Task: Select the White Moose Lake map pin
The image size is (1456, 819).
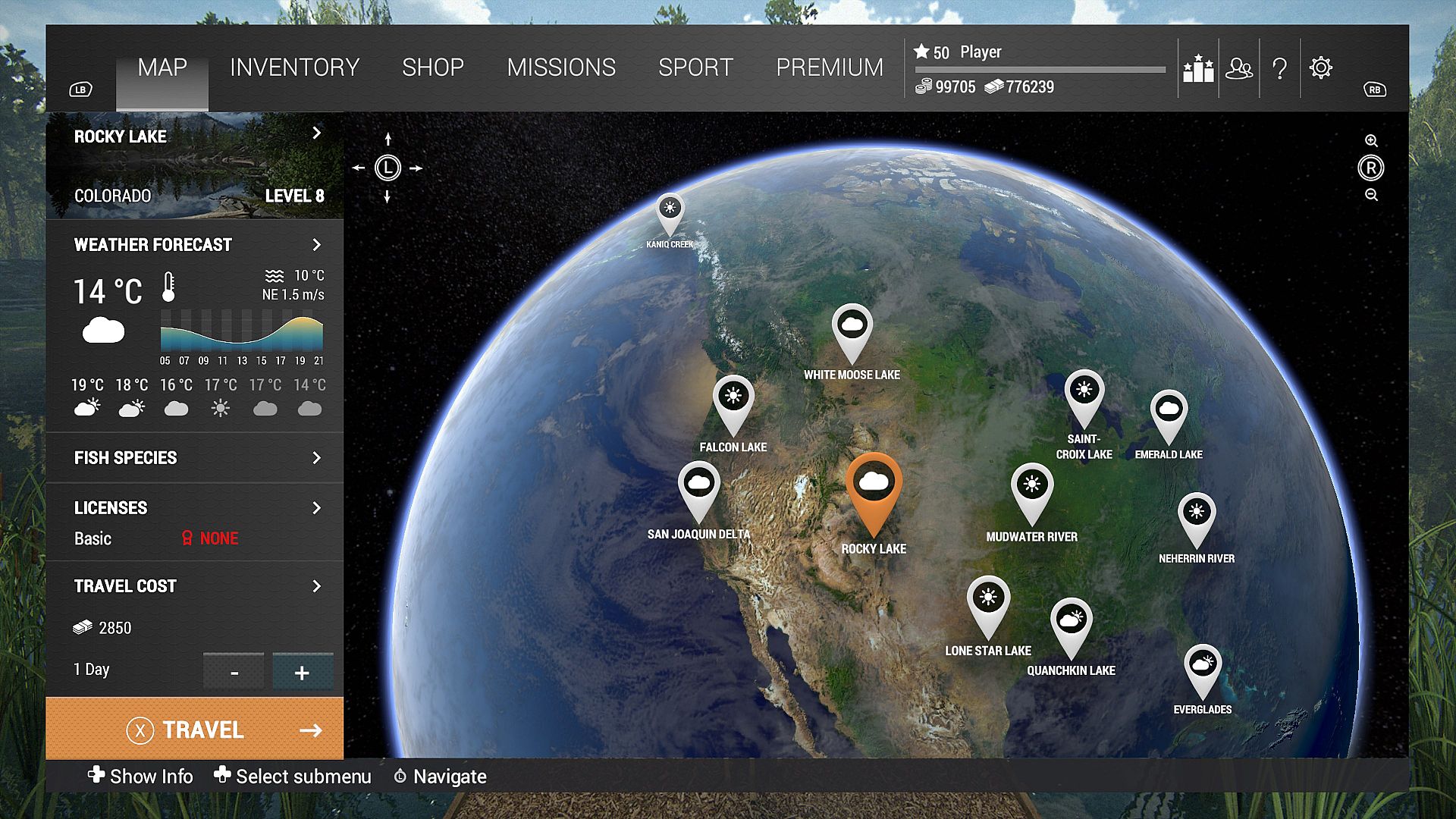Action: point(852,328)
